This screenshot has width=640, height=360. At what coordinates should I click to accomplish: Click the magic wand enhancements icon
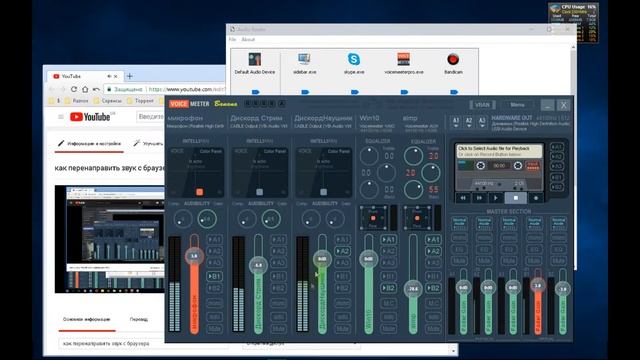137,143
